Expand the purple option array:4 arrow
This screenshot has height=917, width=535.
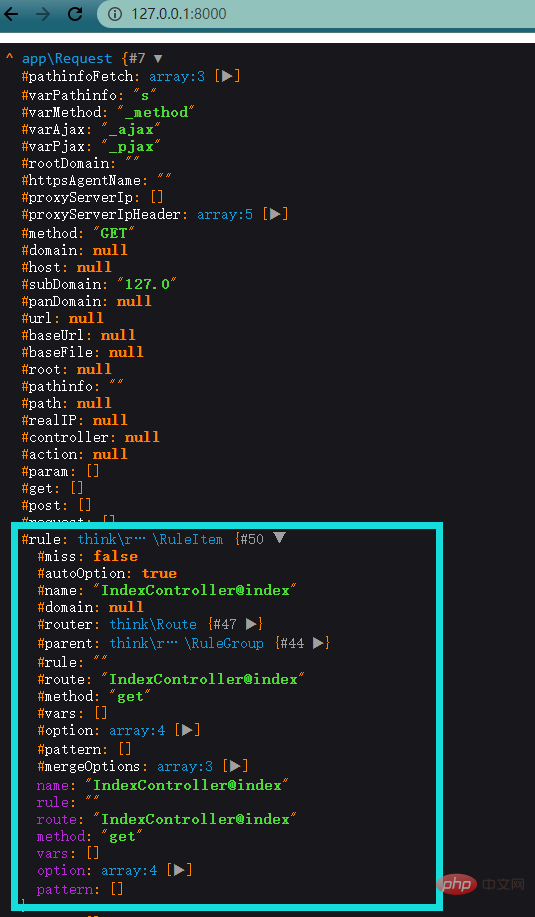pos(180,870)
